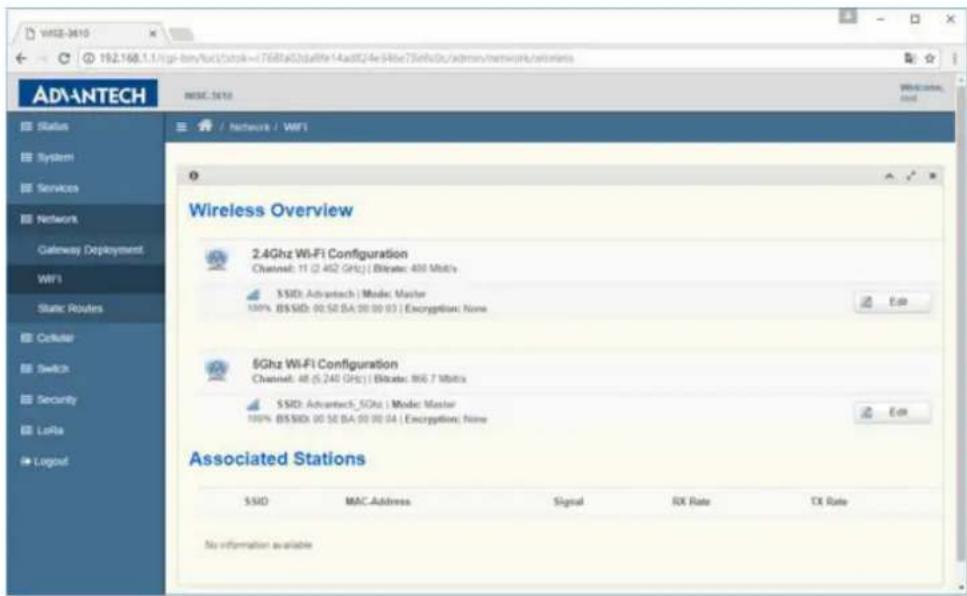Bookmark page with star icon

[929, 58]
